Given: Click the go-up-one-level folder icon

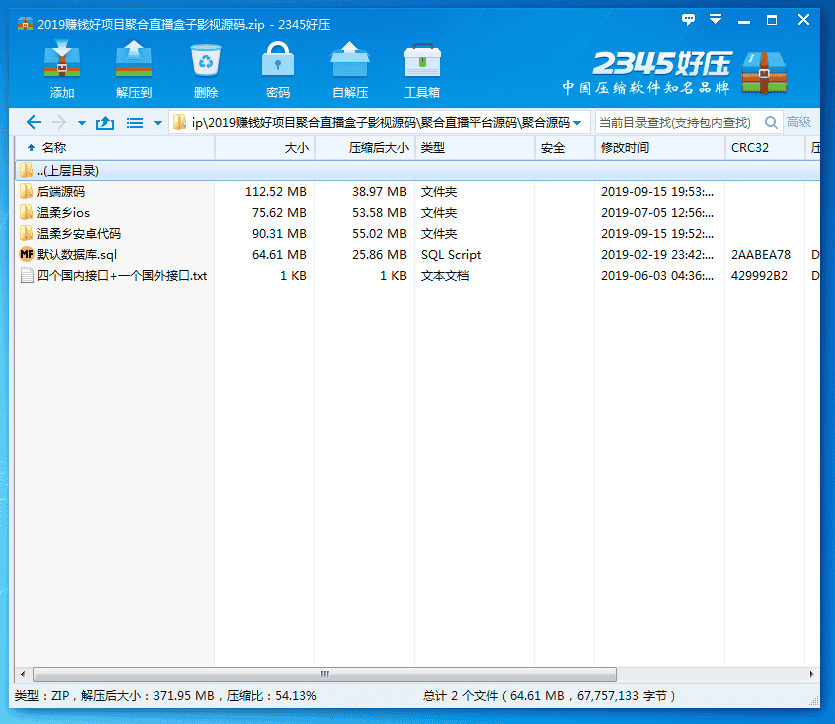Looking at the screenshot, I should 105,123.
